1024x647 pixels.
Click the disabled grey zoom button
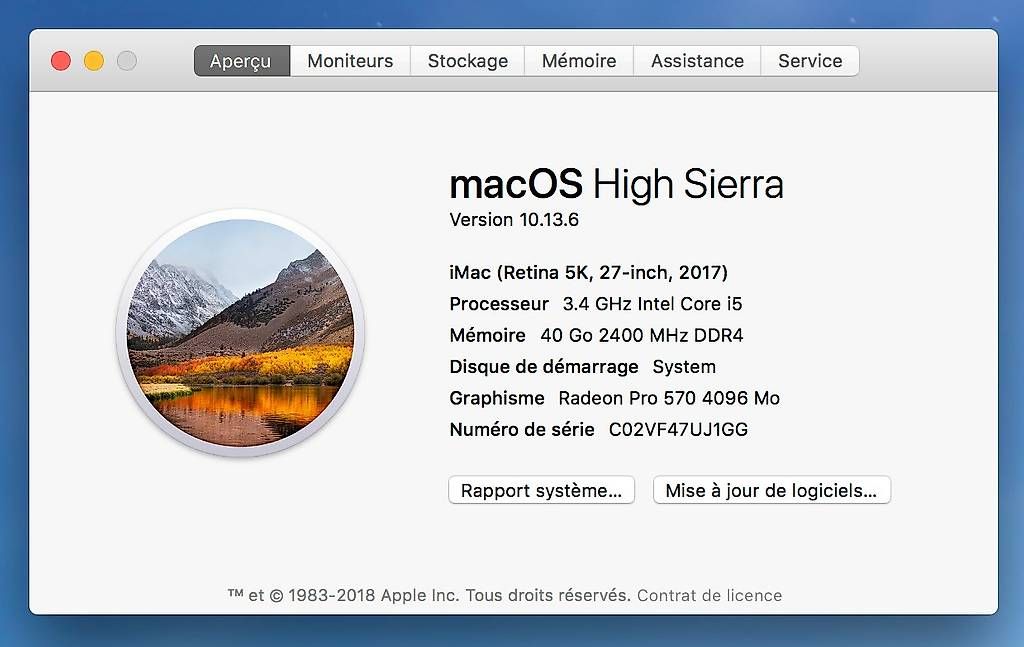(x=127, y=61)
